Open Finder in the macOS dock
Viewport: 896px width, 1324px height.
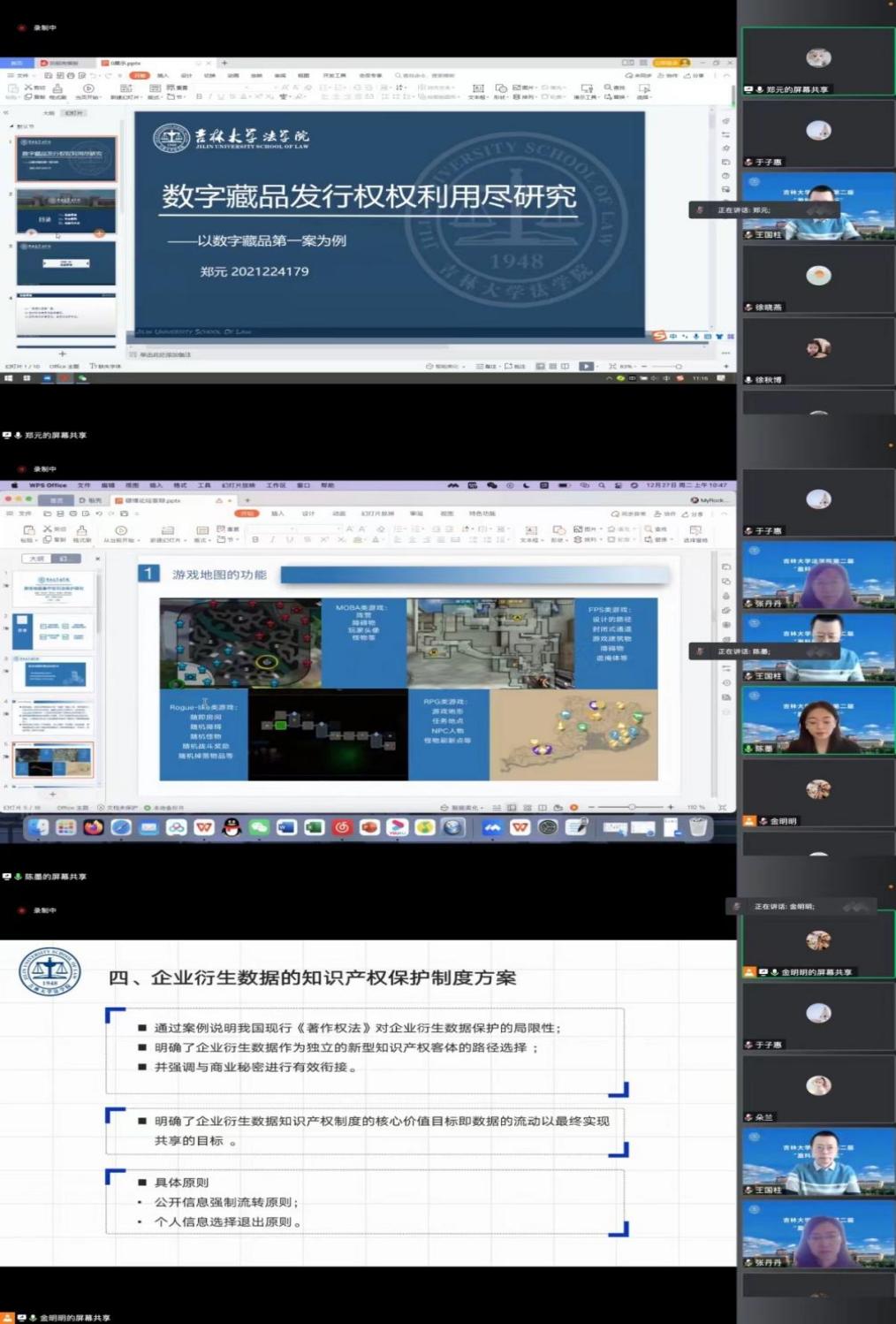coord(38,827)
